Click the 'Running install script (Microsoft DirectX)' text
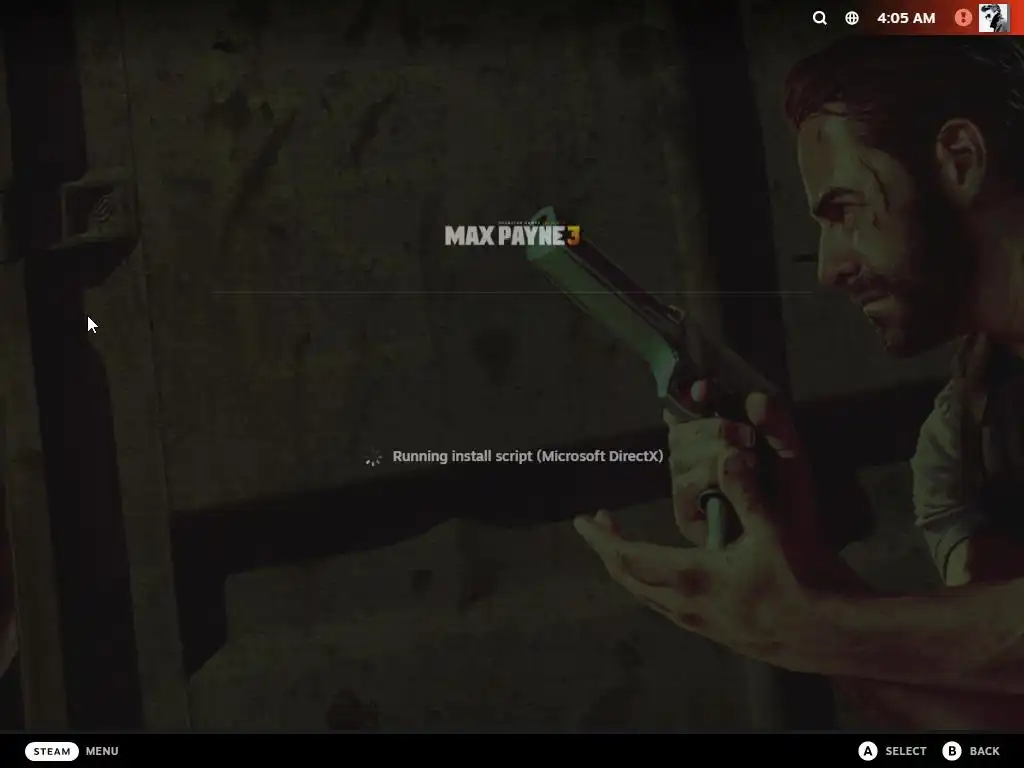The width and height of the screenshot is (1024, 768). (528, 456)
